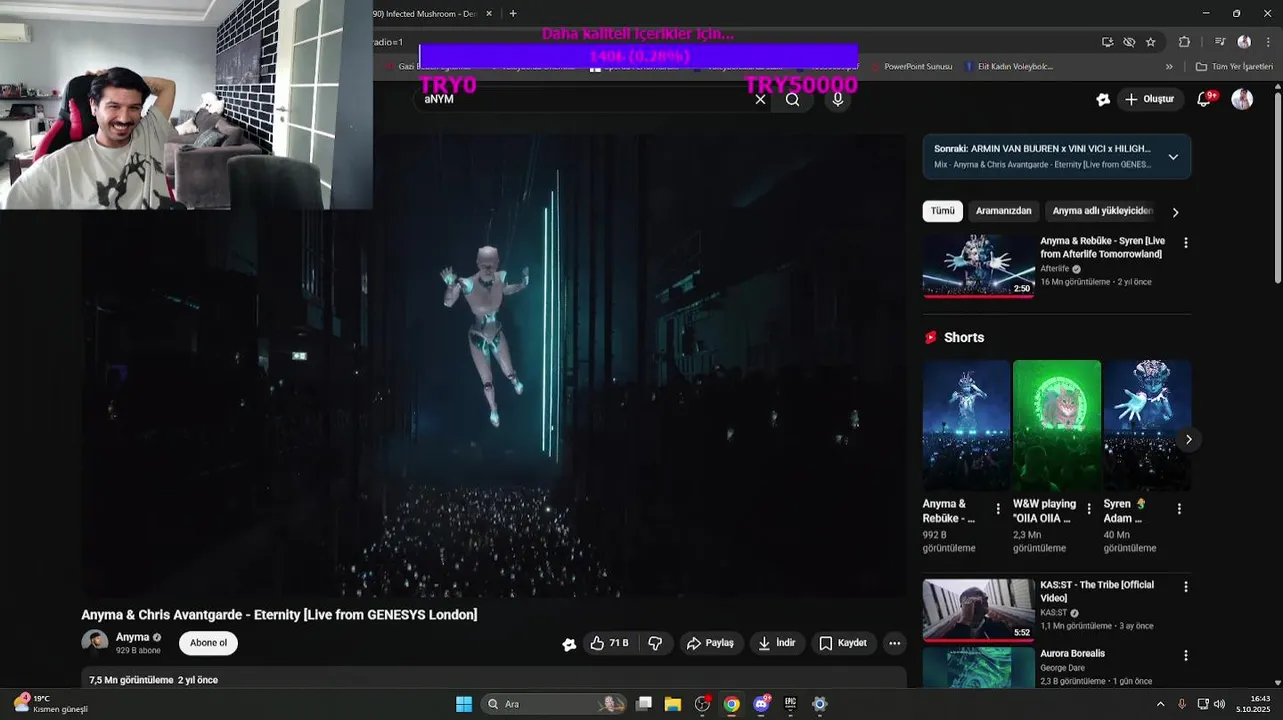Viewport: 1283px width, 720px height.
Task: Click the sparkle icon beside Oluştur
Action: tap(1103, 99)
